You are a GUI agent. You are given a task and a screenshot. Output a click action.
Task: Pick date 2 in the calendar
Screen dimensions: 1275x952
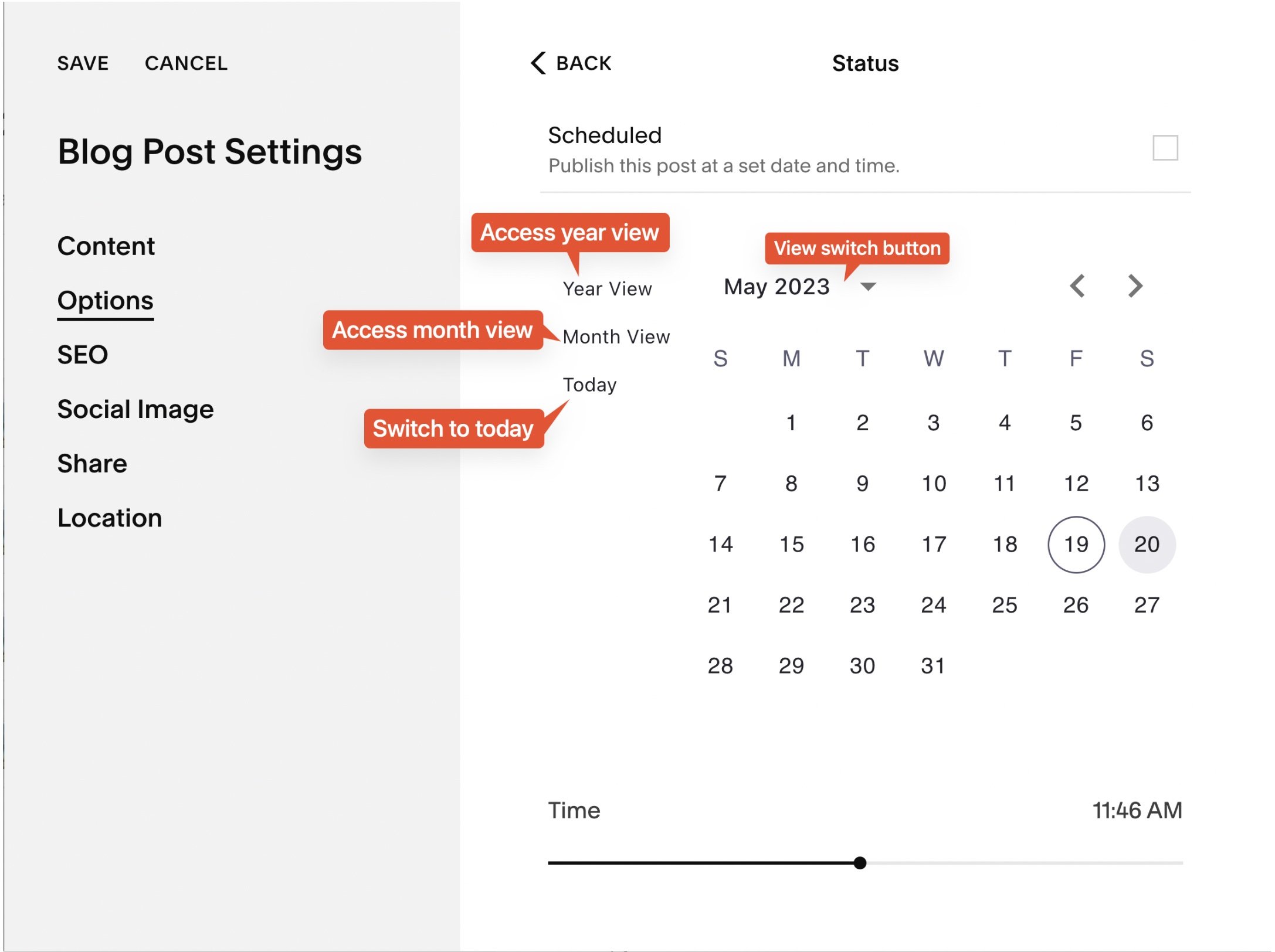pyautogui.click(x=862, y=423)
